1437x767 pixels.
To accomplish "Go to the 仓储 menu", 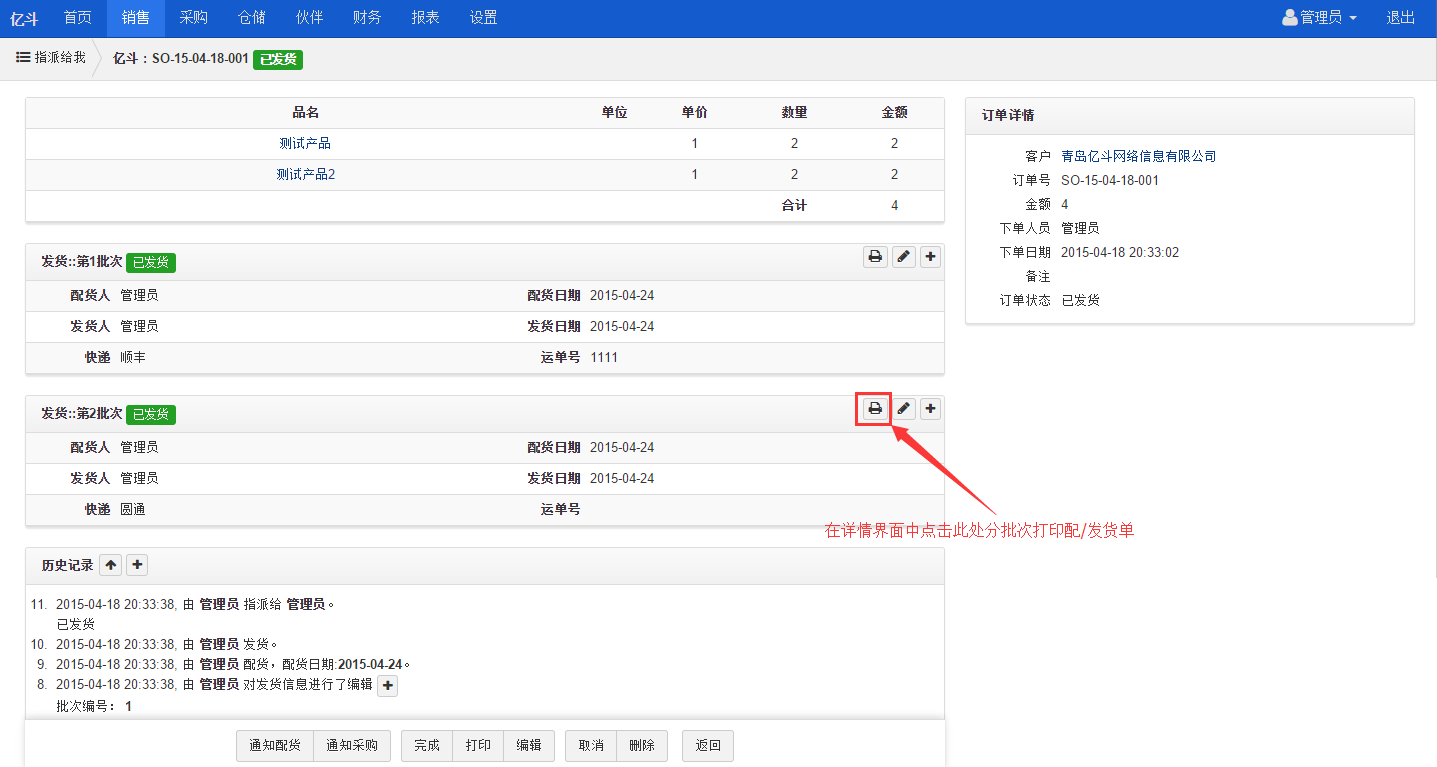I will (x=252, y=18).
